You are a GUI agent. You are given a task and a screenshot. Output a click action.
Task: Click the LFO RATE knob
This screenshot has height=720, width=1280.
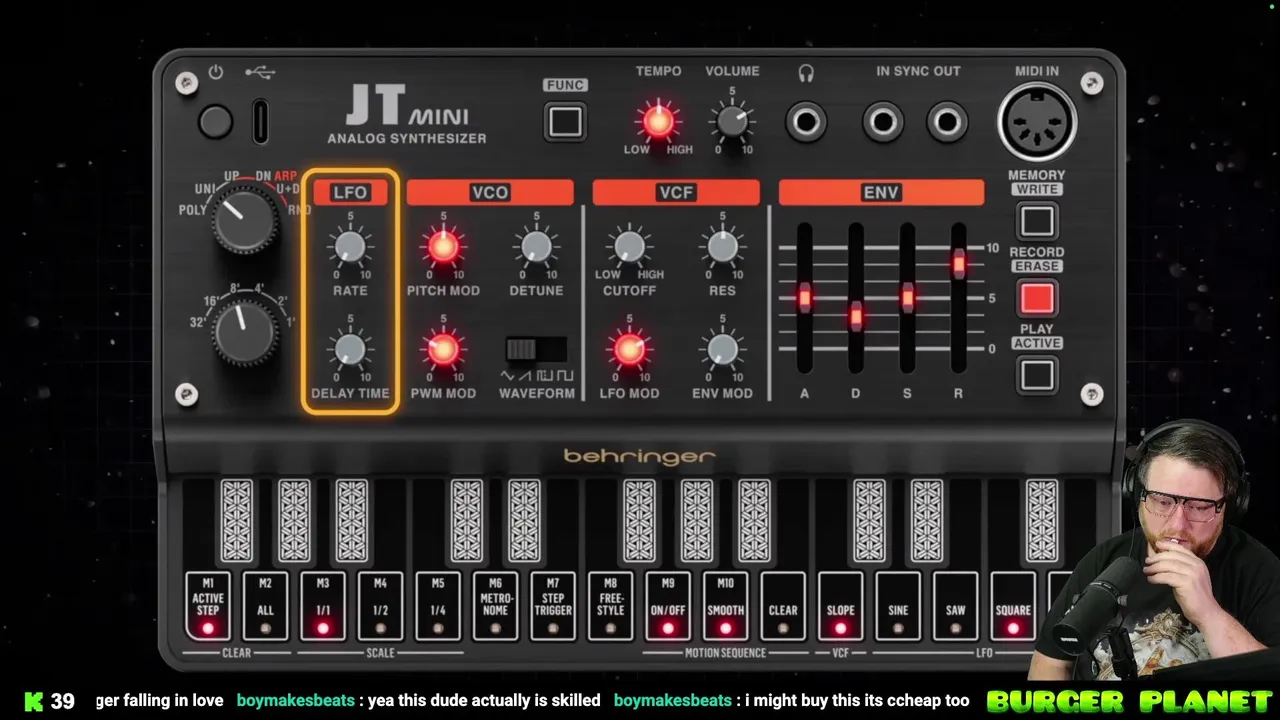tap(350, 246)
